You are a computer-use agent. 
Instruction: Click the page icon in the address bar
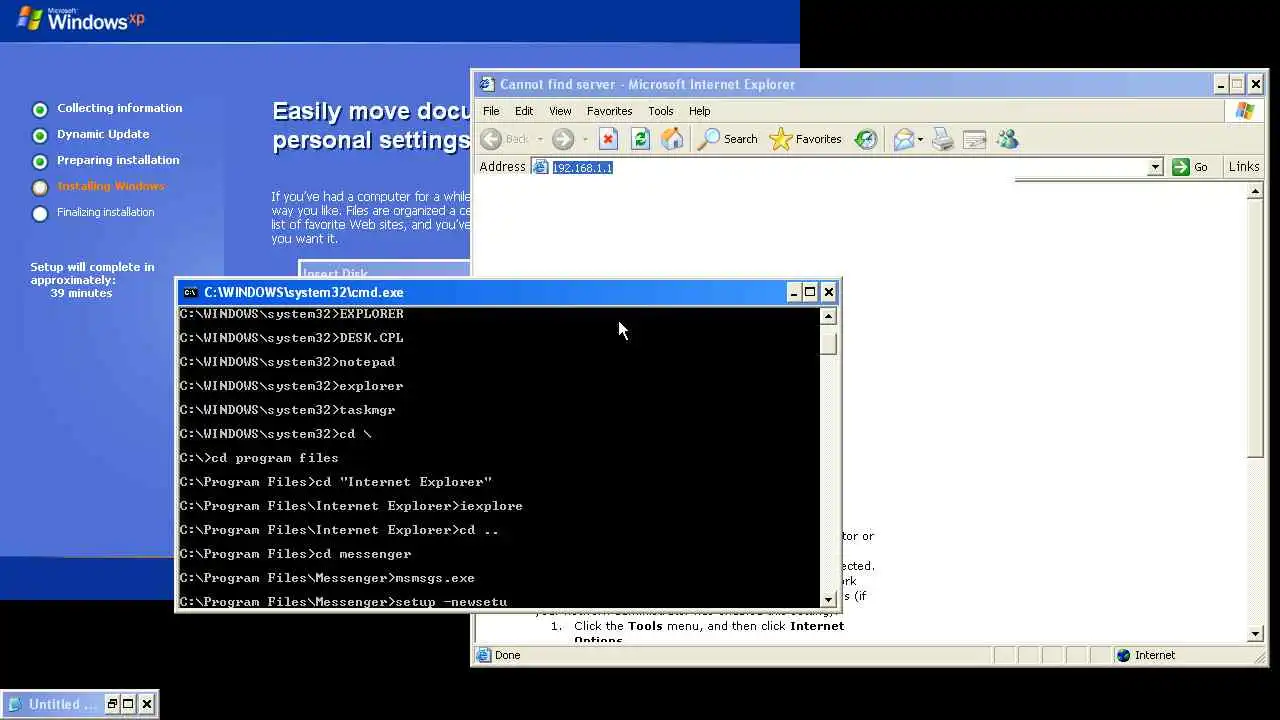541,167
